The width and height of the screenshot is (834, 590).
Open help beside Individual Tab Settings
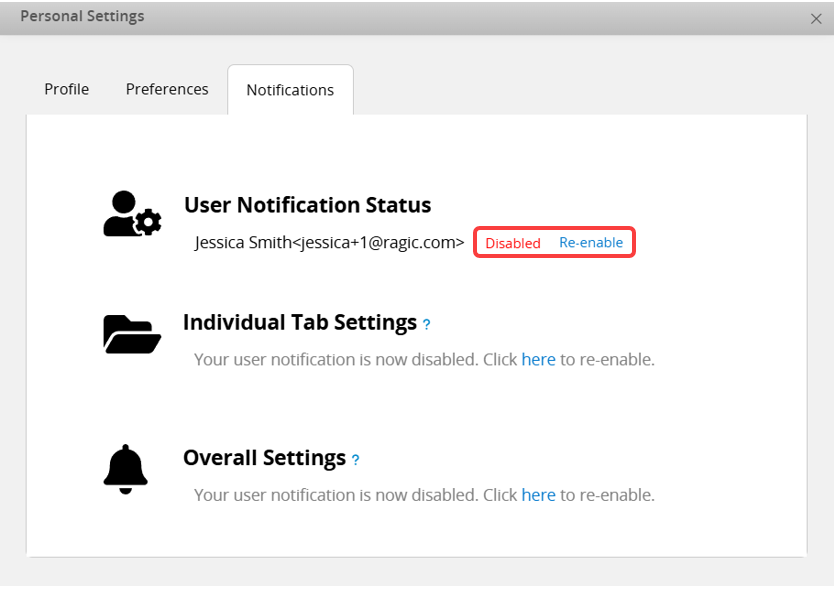point(426,325)
